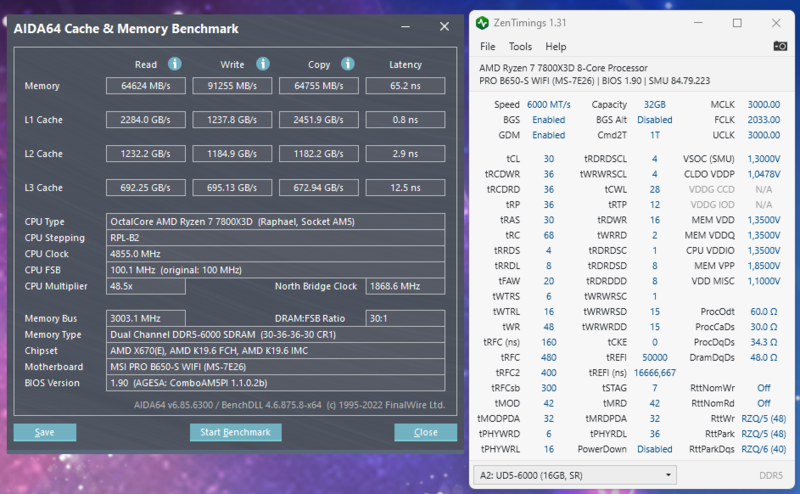Click the Close button in AIDA64
800x494 pixels.
point(426,432)
